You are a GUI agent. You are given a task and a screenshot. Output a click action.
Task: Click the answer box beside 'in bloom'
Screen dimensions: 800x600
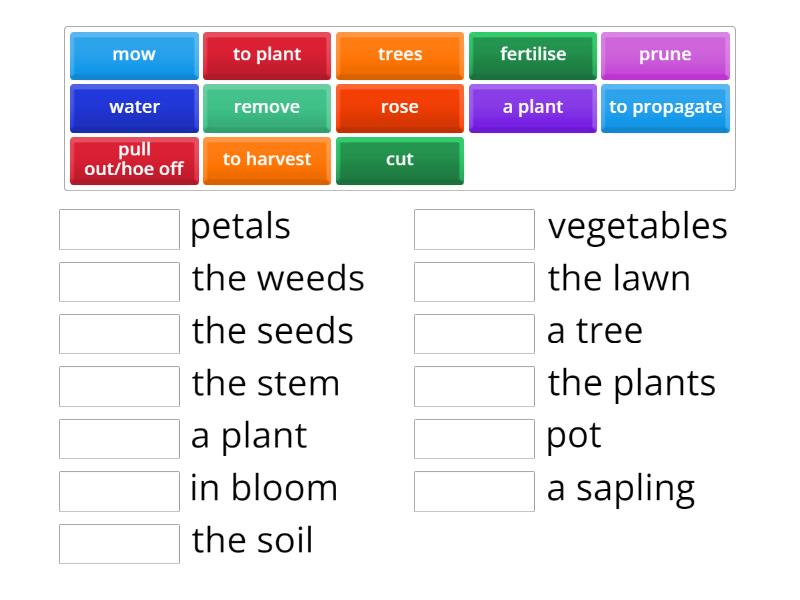(119, 491)
